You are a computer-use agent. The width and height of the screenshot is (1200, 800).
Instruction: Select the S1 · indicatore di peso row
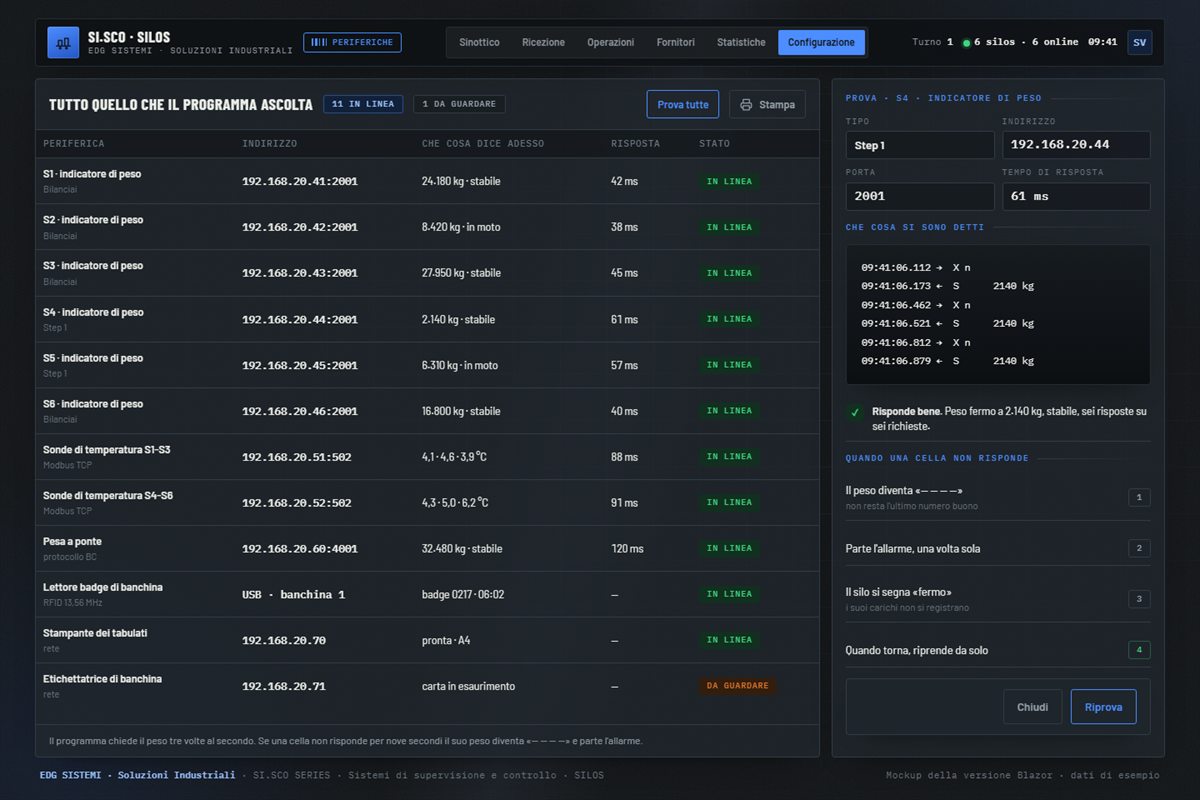tap(427, 181)
